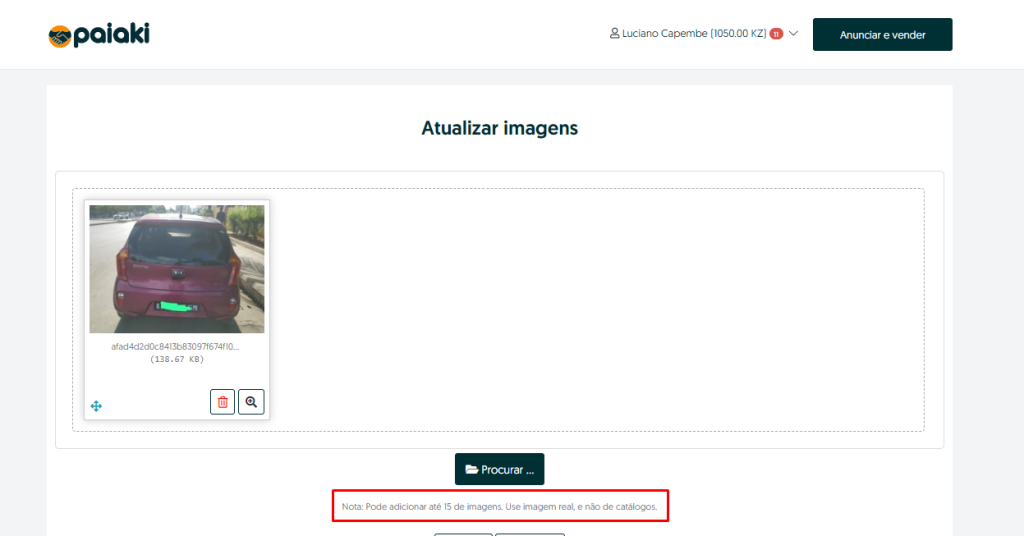The height and width of the screenshot is (536, 1024).
Task: Open the red notification badge
Action: click(776, 34)
